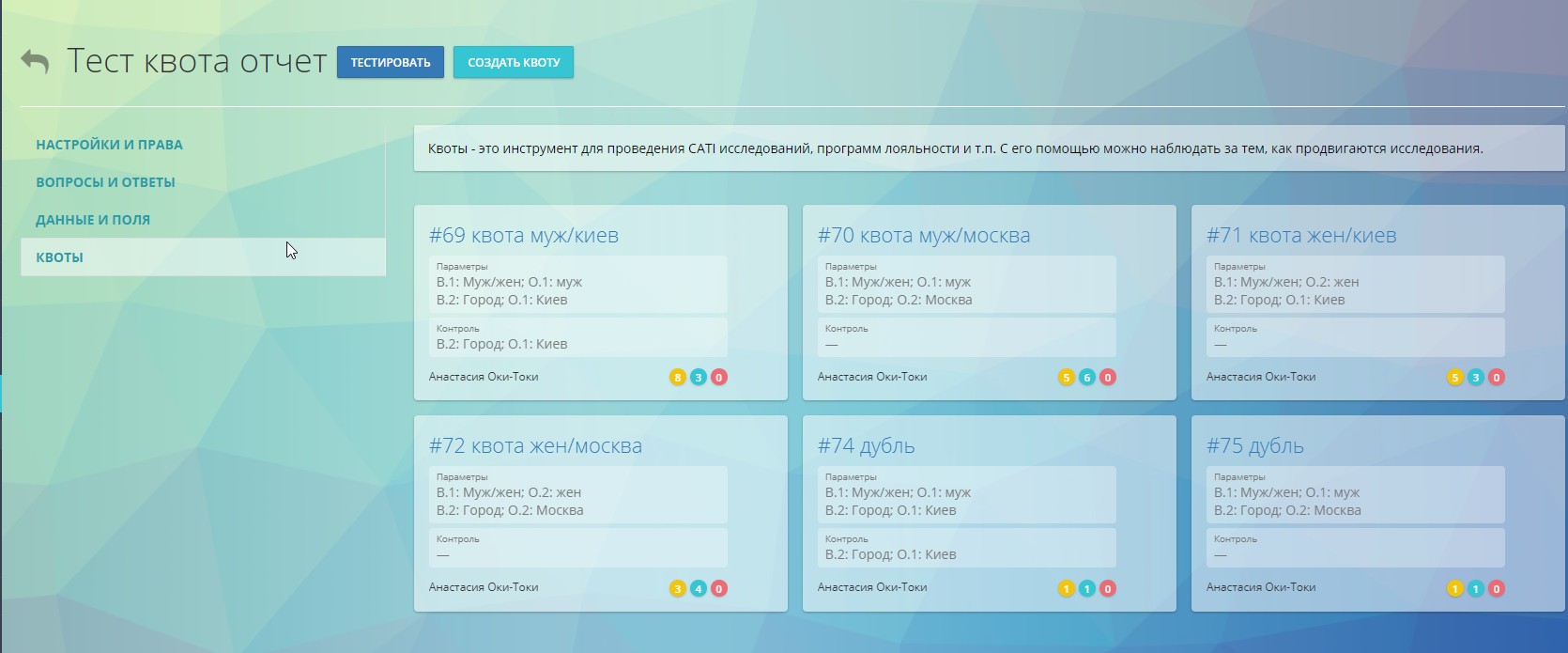
Task: Open the НАСТРОЙКИ И ПРАВА section
Action: point(109,145)
